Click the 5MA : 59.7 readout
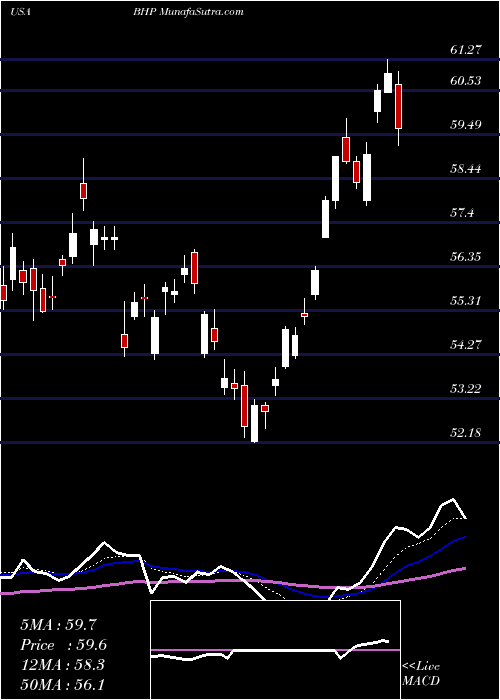 [x=58, y=625]
